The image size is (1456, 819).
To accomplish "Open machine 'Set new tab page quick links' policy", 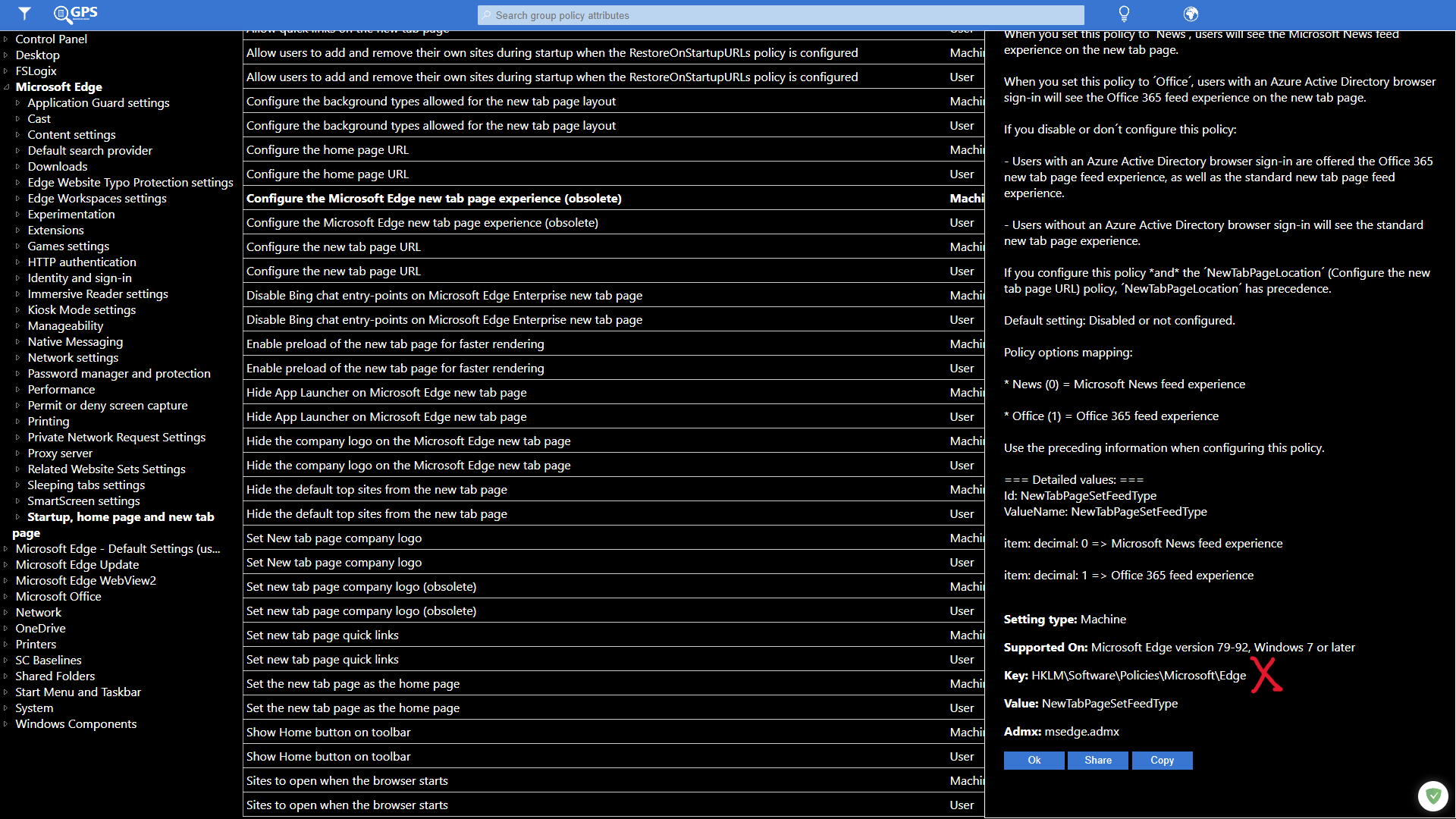I will [322, 635].
